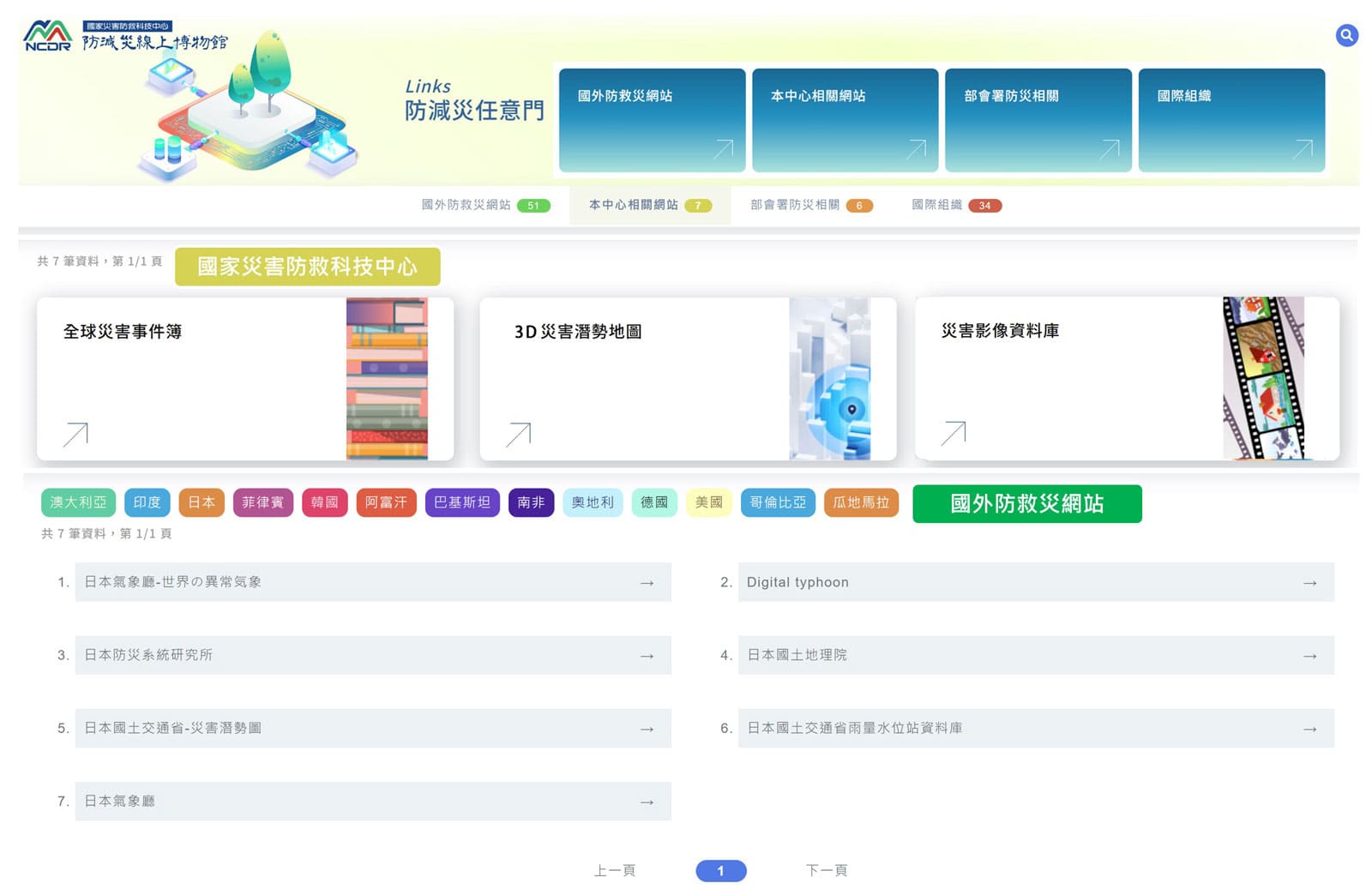Click arrow icon beside 日本國土地理院

tap(1309, 656)
